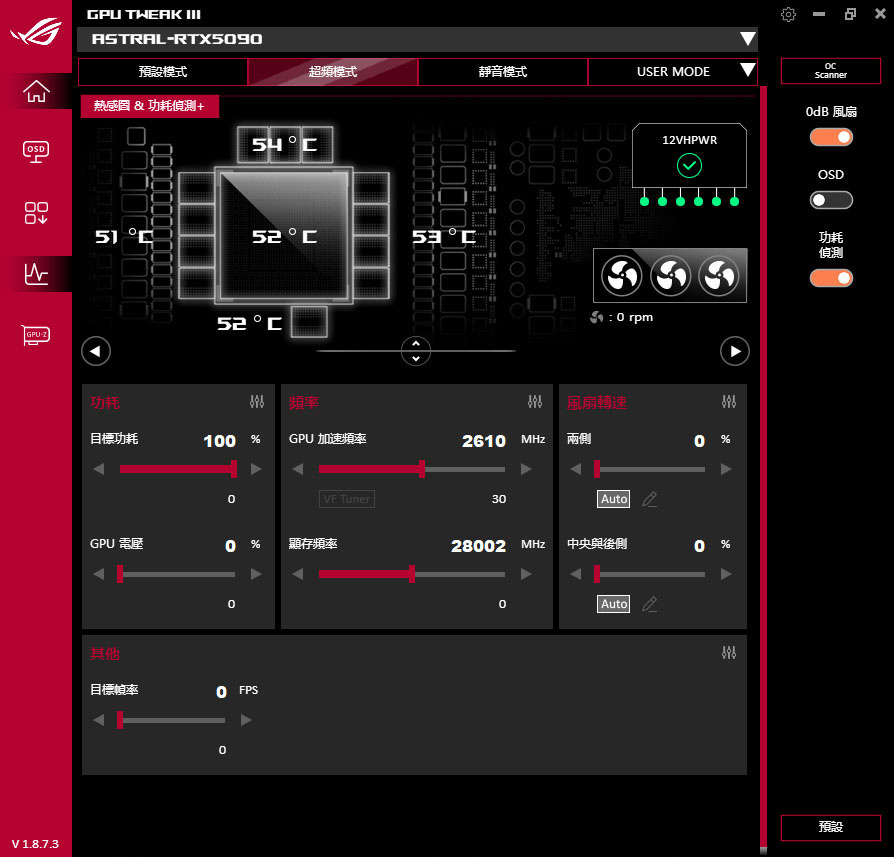Screen dimensions: 894x857
Task: Increase GPU 電壓 with right arrow
Action: click(x=256, y=574)
